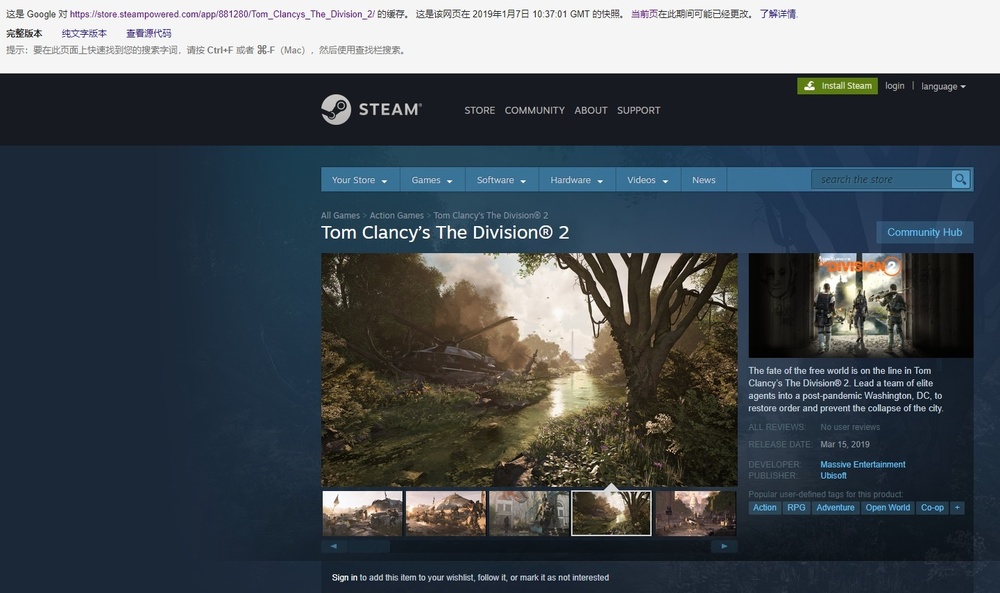Click the thumbnail strip scrollbar track
Screen dimensions: 1000x593
tap(550, 546)
